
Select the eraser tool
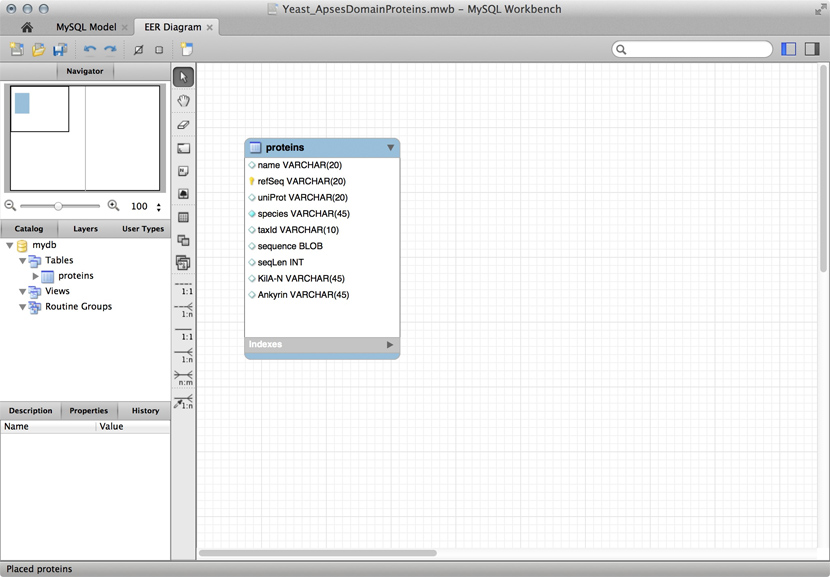pyautogui.click(x=183, y=125)
